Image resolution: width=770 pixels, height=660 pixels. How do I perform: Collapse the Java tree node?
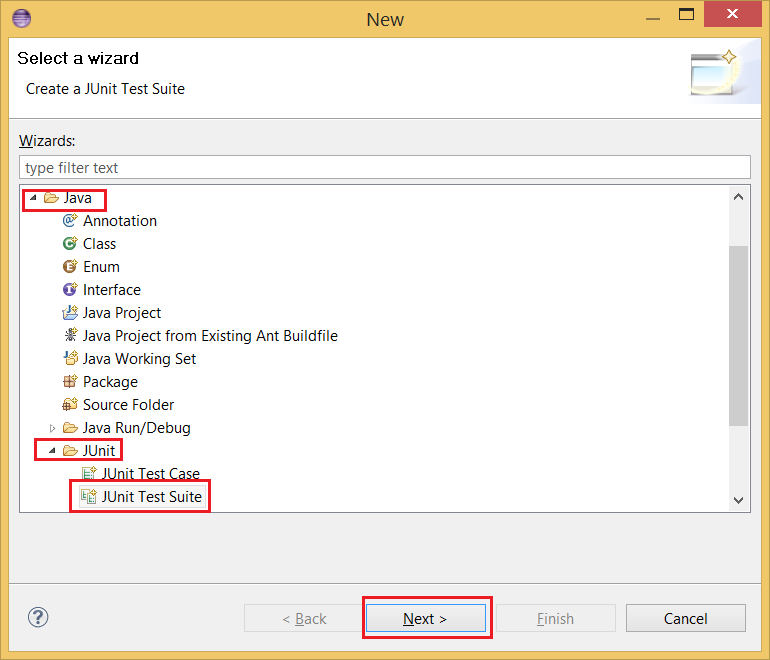pos(33,198)
